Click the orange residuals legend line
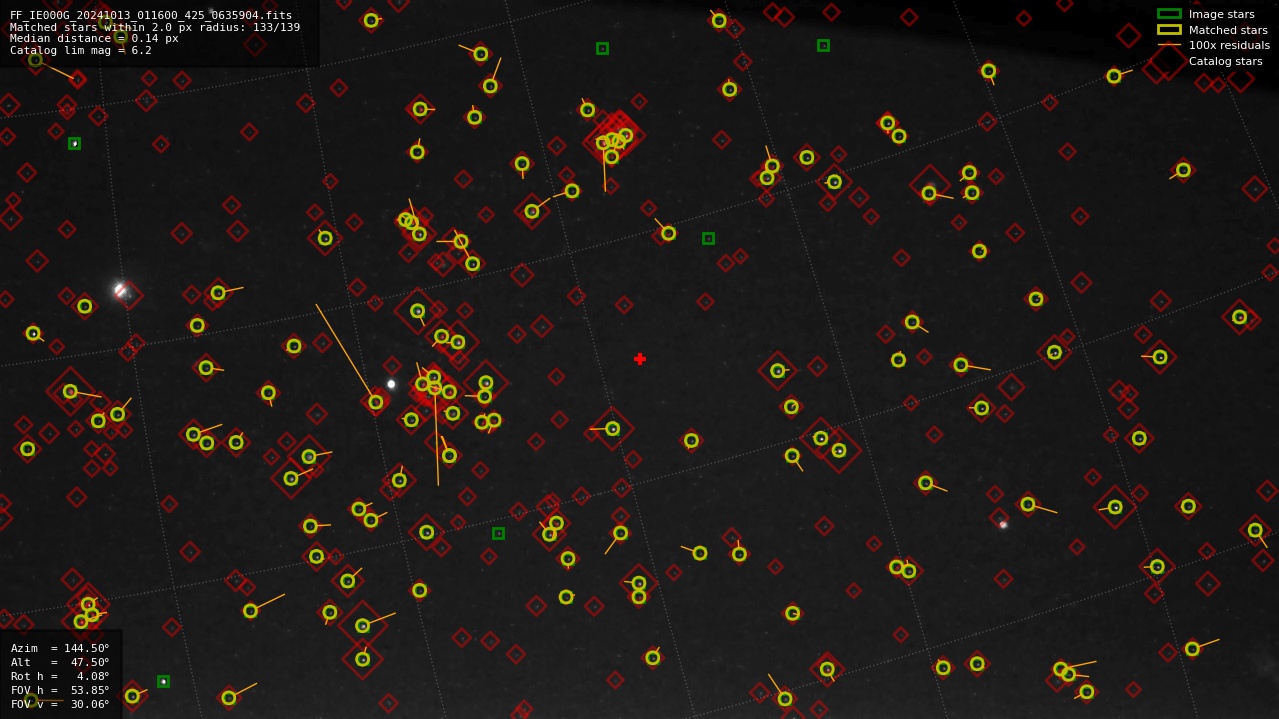1279x719 pixels. coord(1169,45)
